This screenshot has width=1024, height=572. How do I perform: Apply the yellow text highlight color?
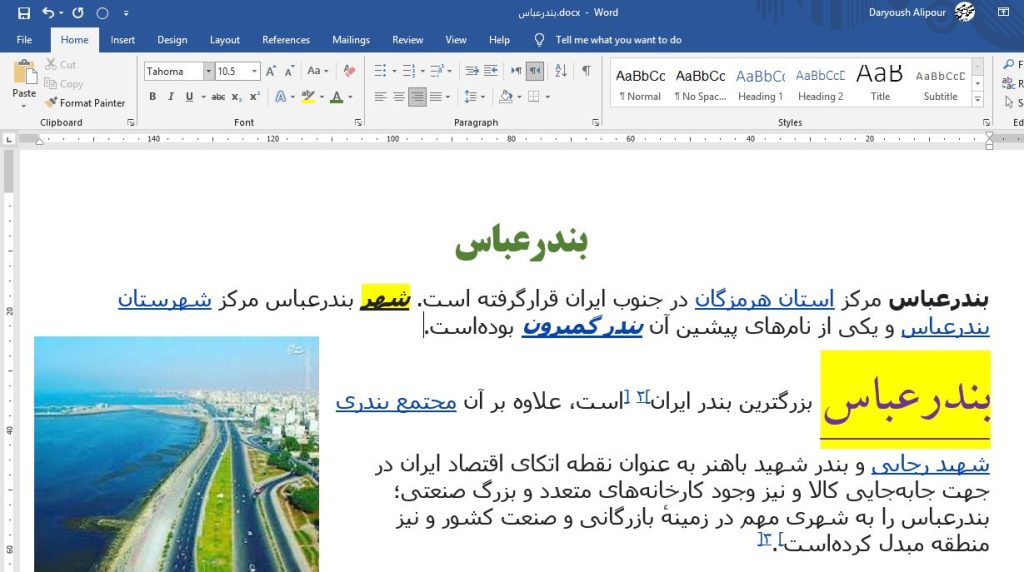(x=308, y=97)
